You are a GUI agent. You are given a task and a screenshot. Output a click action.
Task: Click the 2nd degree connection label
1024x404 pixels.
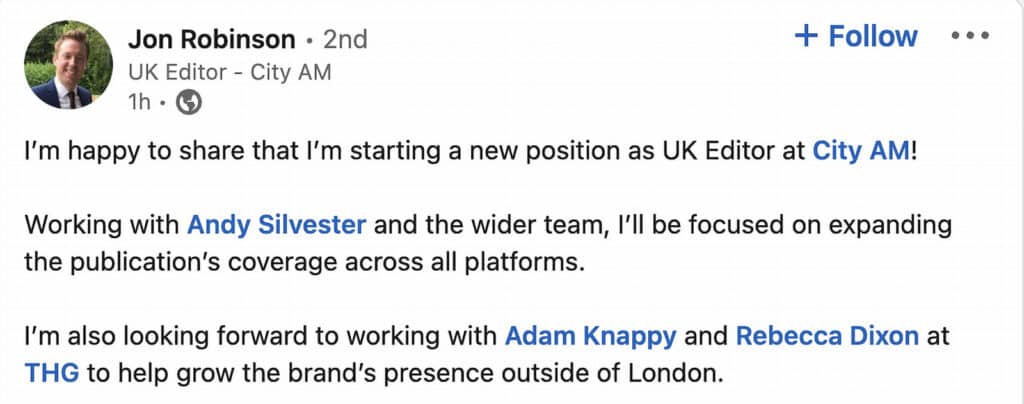(345, 40)
